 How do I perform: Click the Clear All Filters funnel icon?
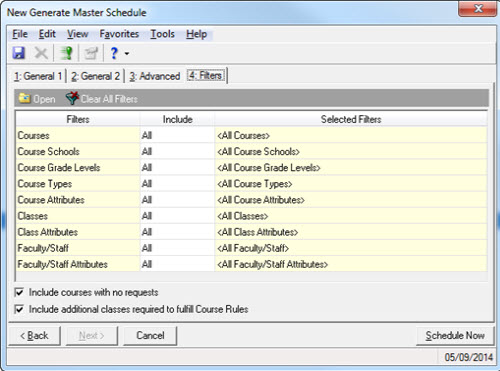72,98
